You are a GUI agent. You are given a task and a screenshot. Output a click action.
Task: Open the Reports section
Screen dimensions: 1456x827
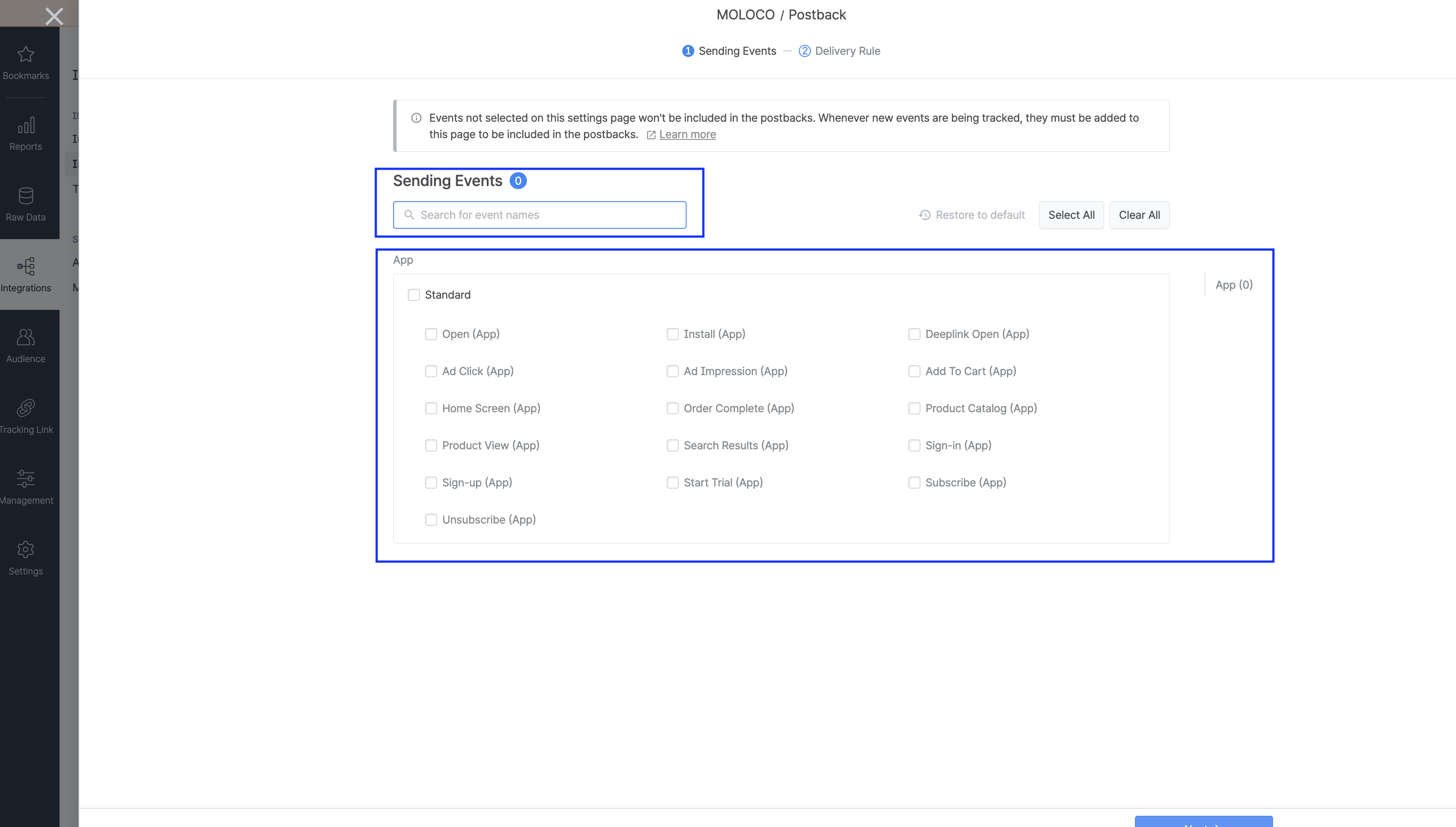tap(25, 133)
